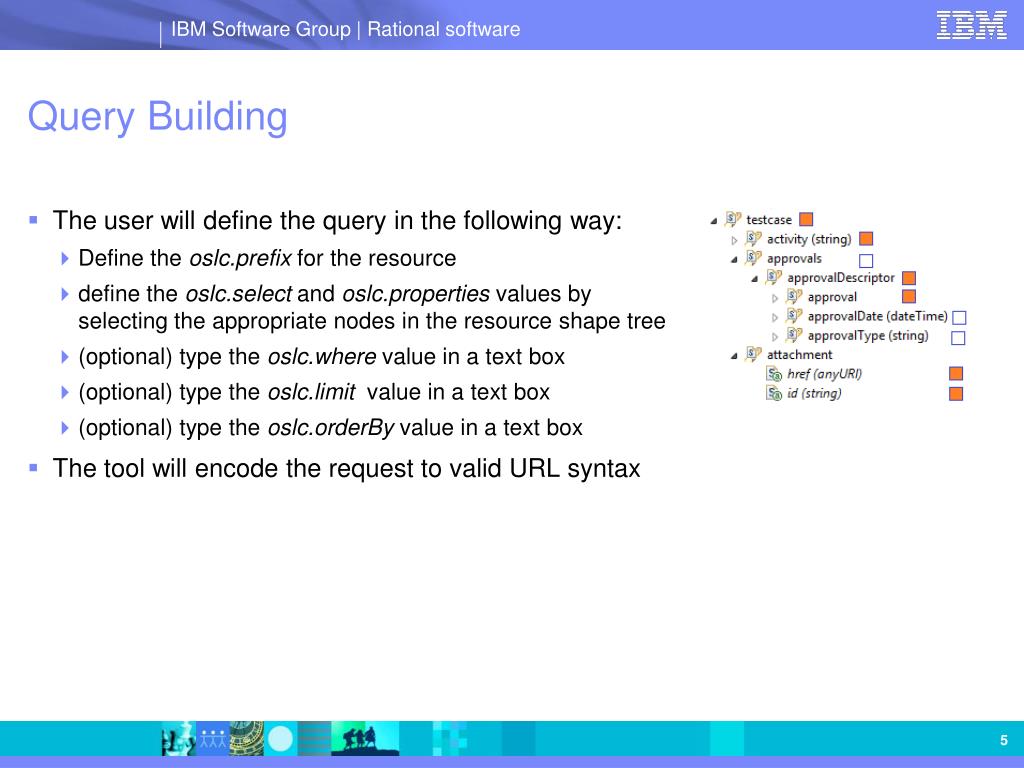The width and height of the screenshot is (1024, 768).
Task: Click 'Rational software' in the header
Action: tap(443, 29)
